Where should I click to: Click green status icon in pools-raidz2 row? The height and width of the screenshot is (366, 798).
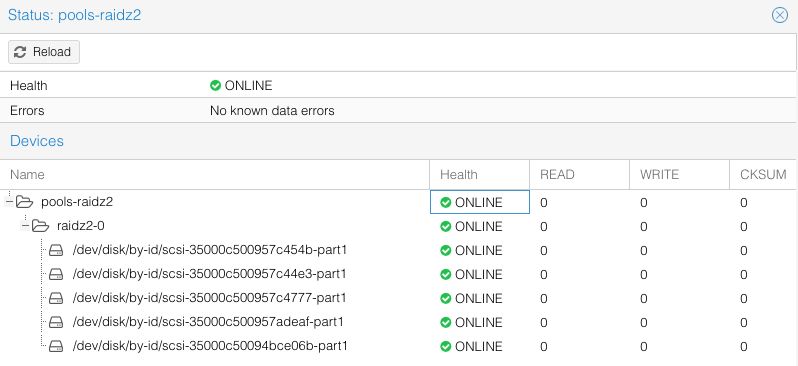click(446, 203)
